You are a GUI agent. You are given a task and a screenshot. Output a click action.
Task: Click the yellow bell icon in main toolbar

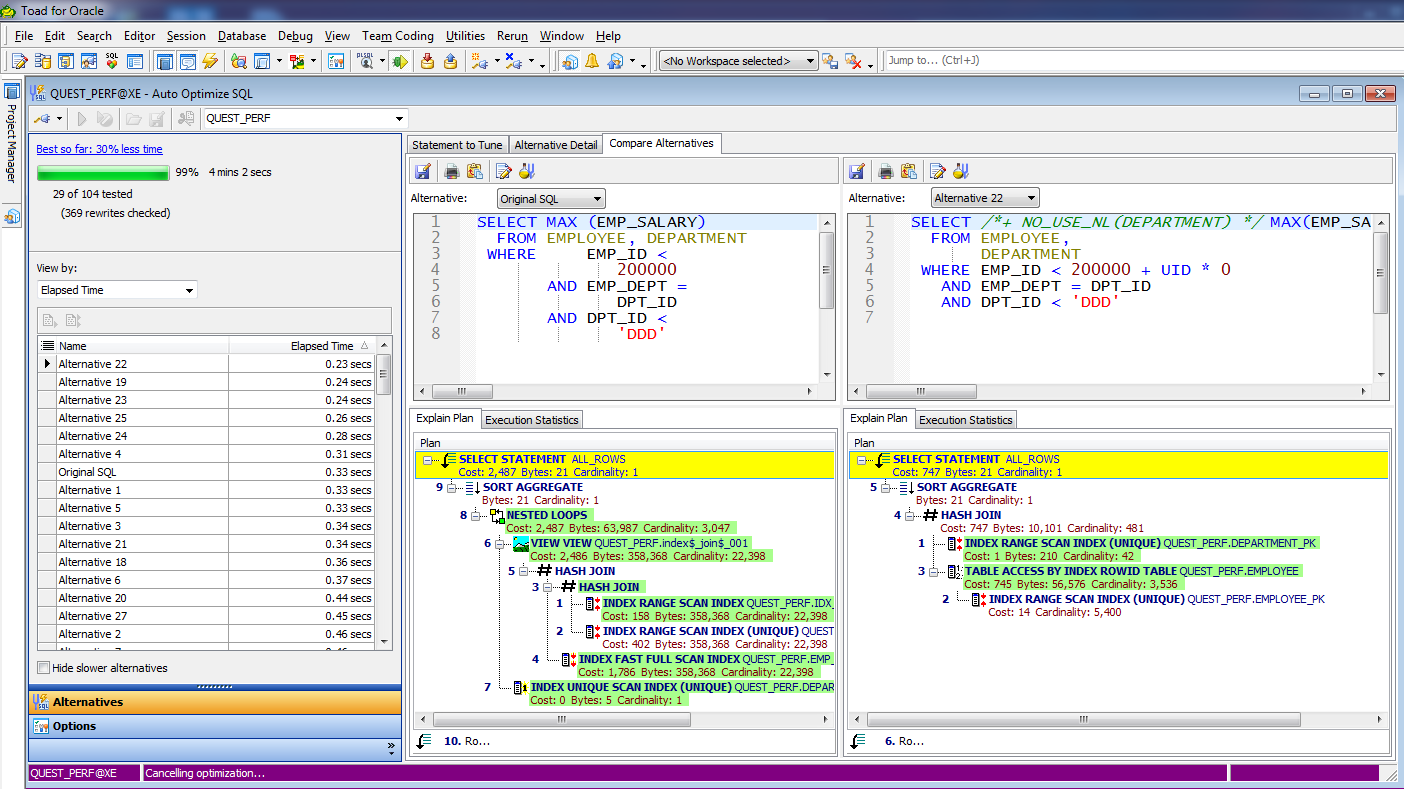592,61
